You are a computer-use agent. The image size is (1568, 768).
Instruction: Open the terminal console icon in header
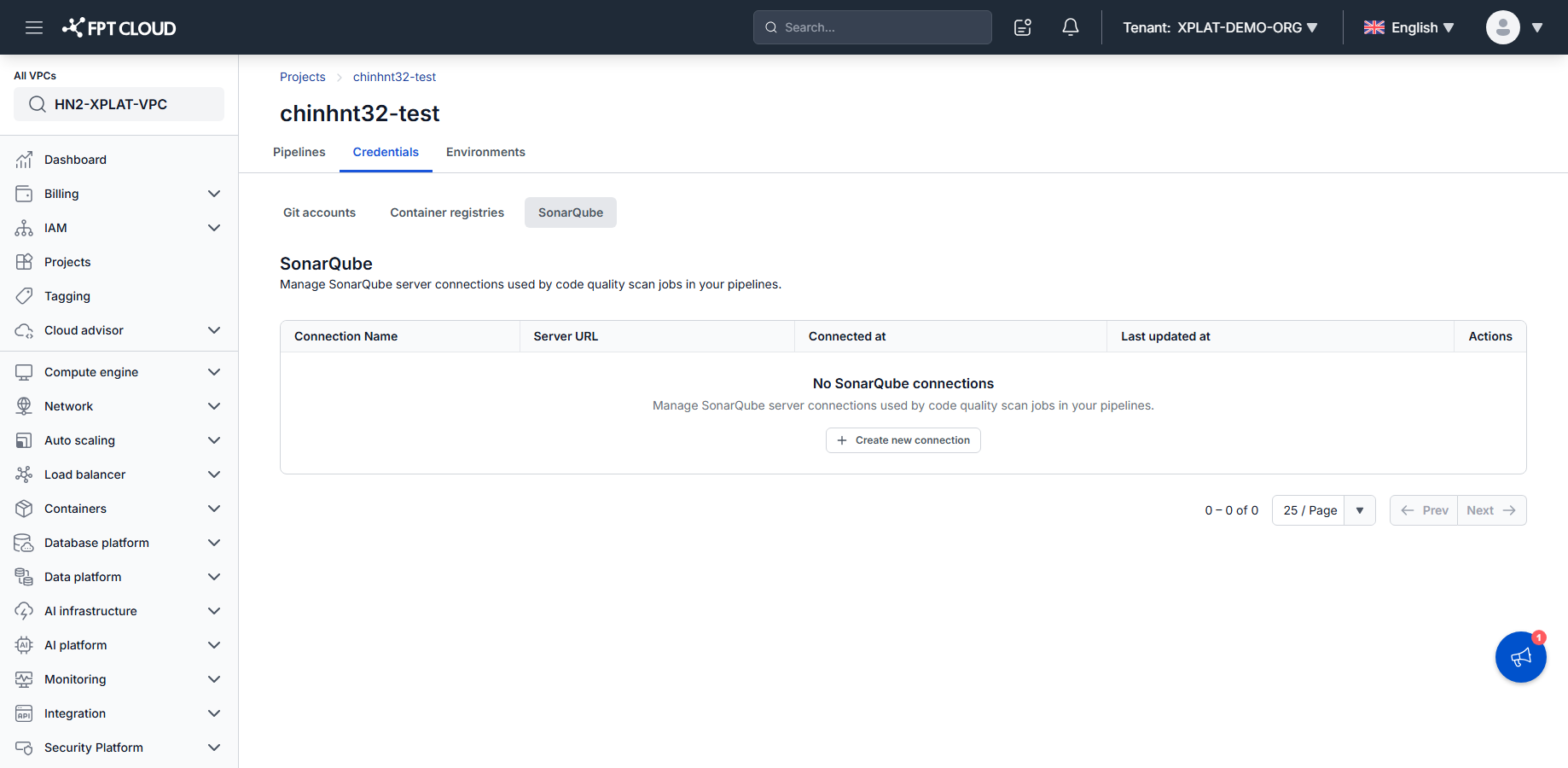click(x=1023, y=27)
